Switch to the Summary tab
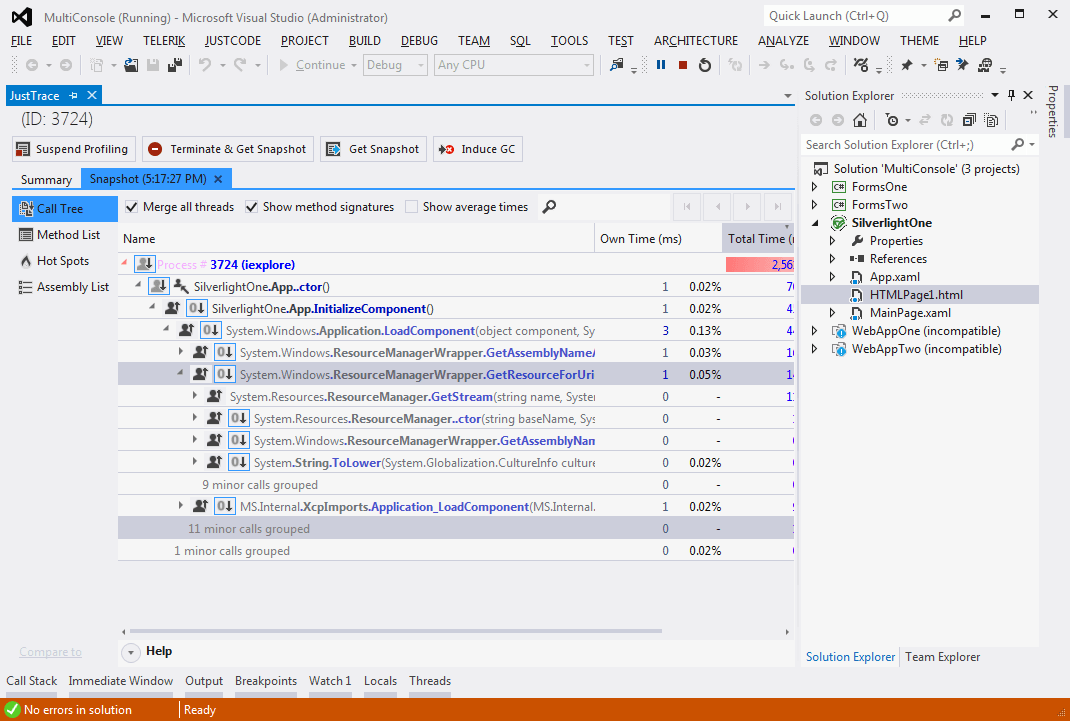 click(46, 179)
